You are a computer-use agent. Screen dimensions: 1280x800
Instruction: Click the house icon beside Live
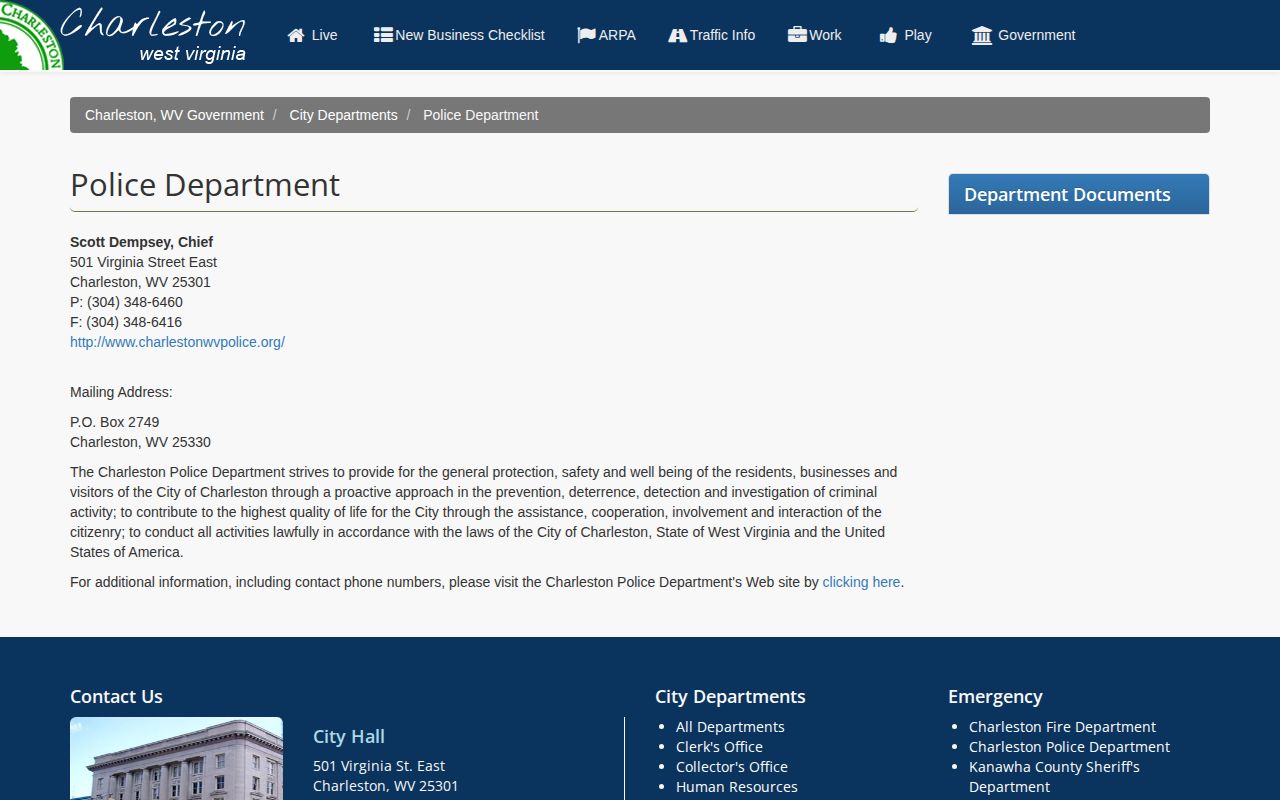click(296, 35)
